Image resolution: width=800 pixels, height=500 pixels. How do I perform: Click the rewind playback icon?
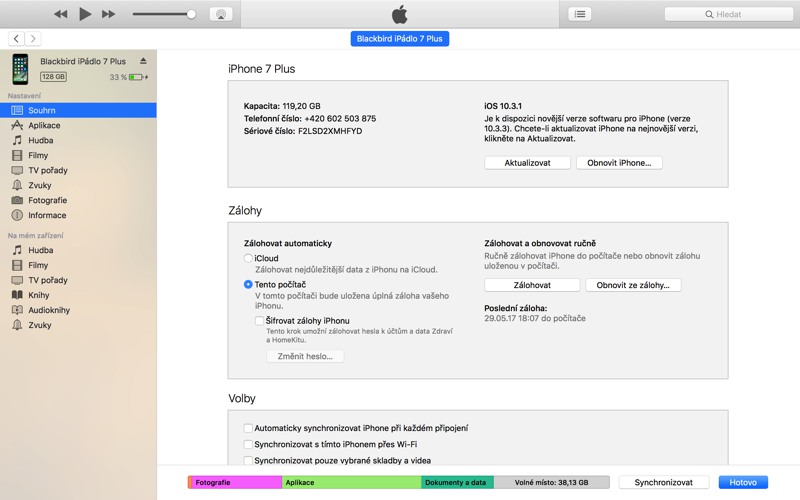[61, 14]
